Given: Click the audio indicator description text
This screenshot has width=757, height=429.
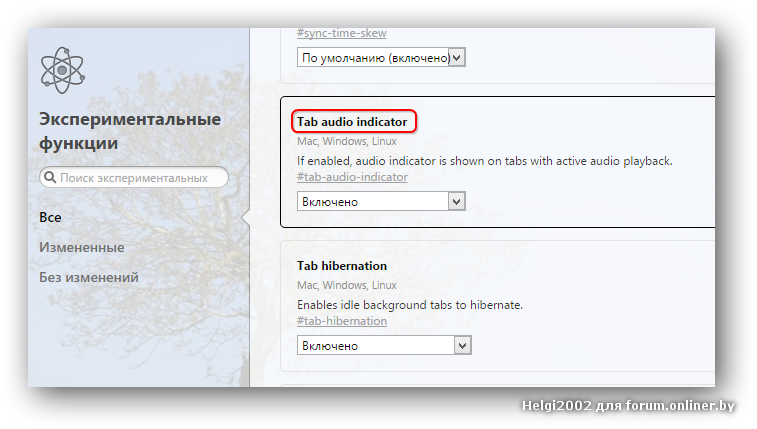Looking at the screenshot, I should [x=485, y=161].
